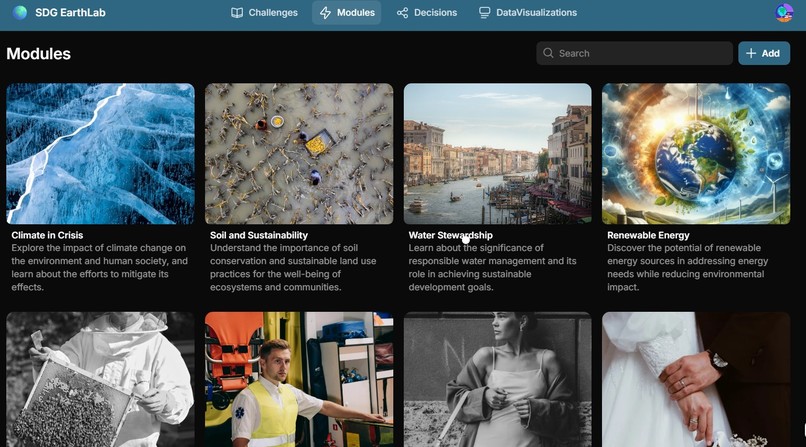Screen dimensions: 806x447
Task: Open the Water Stewardship canal thumbnail
Action: (x=498, y=154)
